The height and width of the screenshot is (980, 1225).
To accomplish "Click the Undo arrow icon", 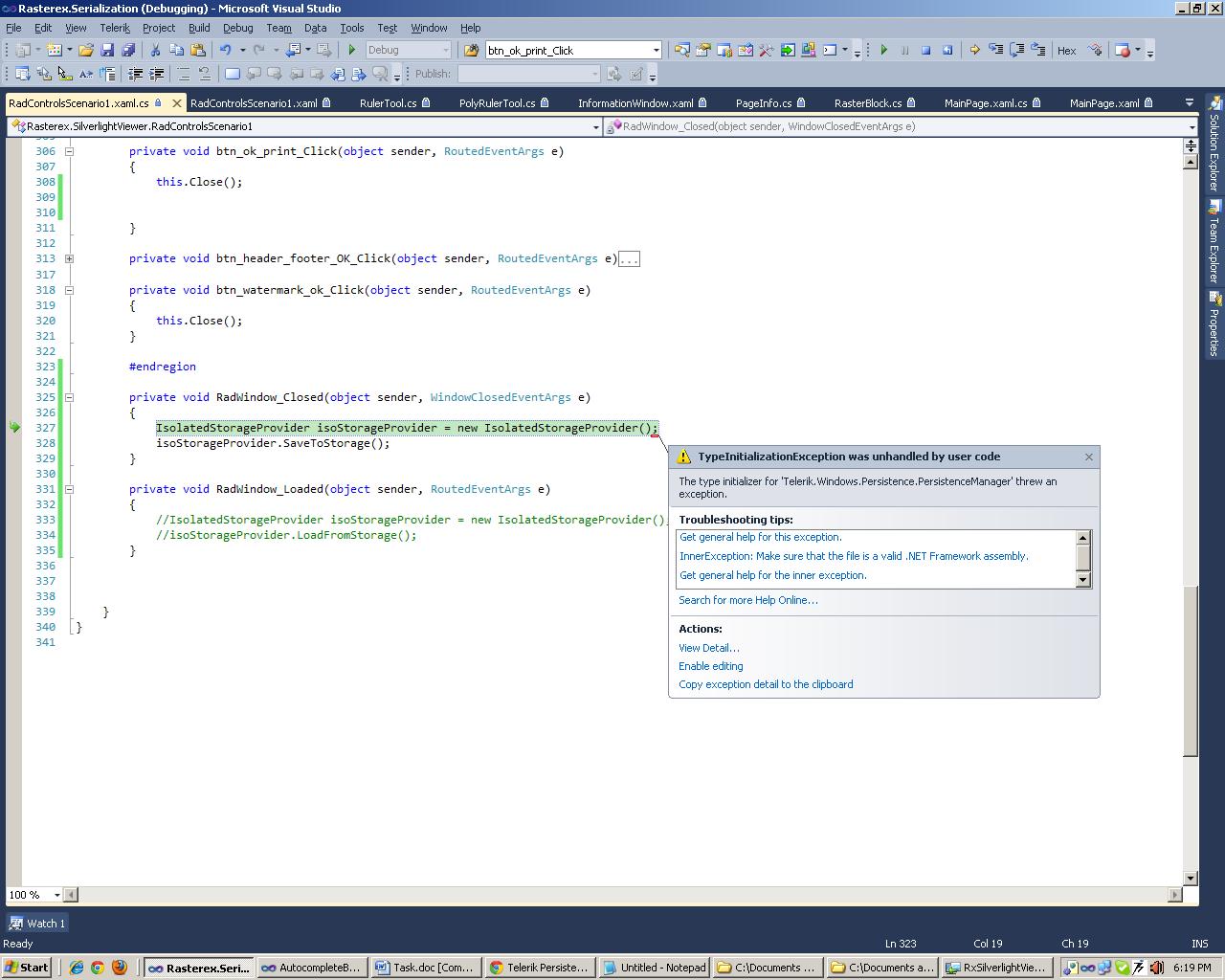I will (x=225, y=50).
